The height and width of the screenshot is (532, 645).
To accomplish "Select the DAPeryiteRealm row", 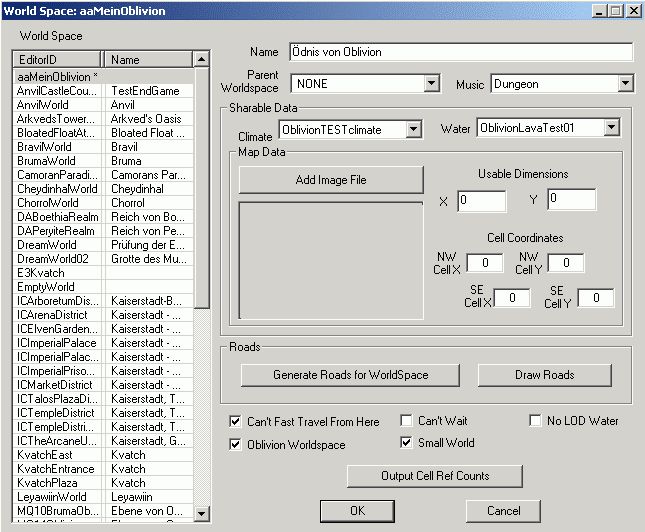I will click(104, 231).
